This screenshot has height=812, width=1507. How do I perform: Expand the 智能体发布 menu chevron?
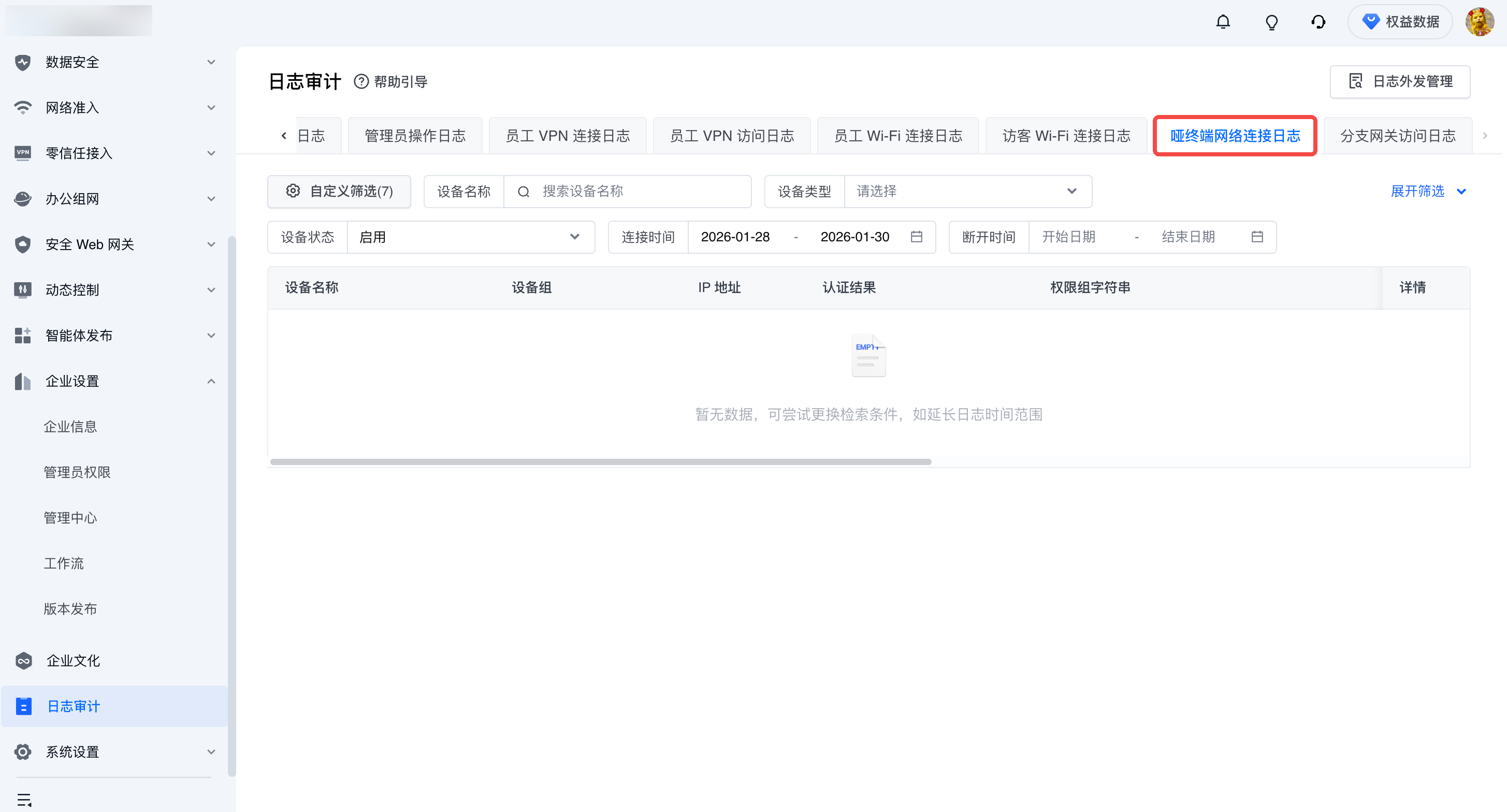pyautogui.click(x=211, y=335)
